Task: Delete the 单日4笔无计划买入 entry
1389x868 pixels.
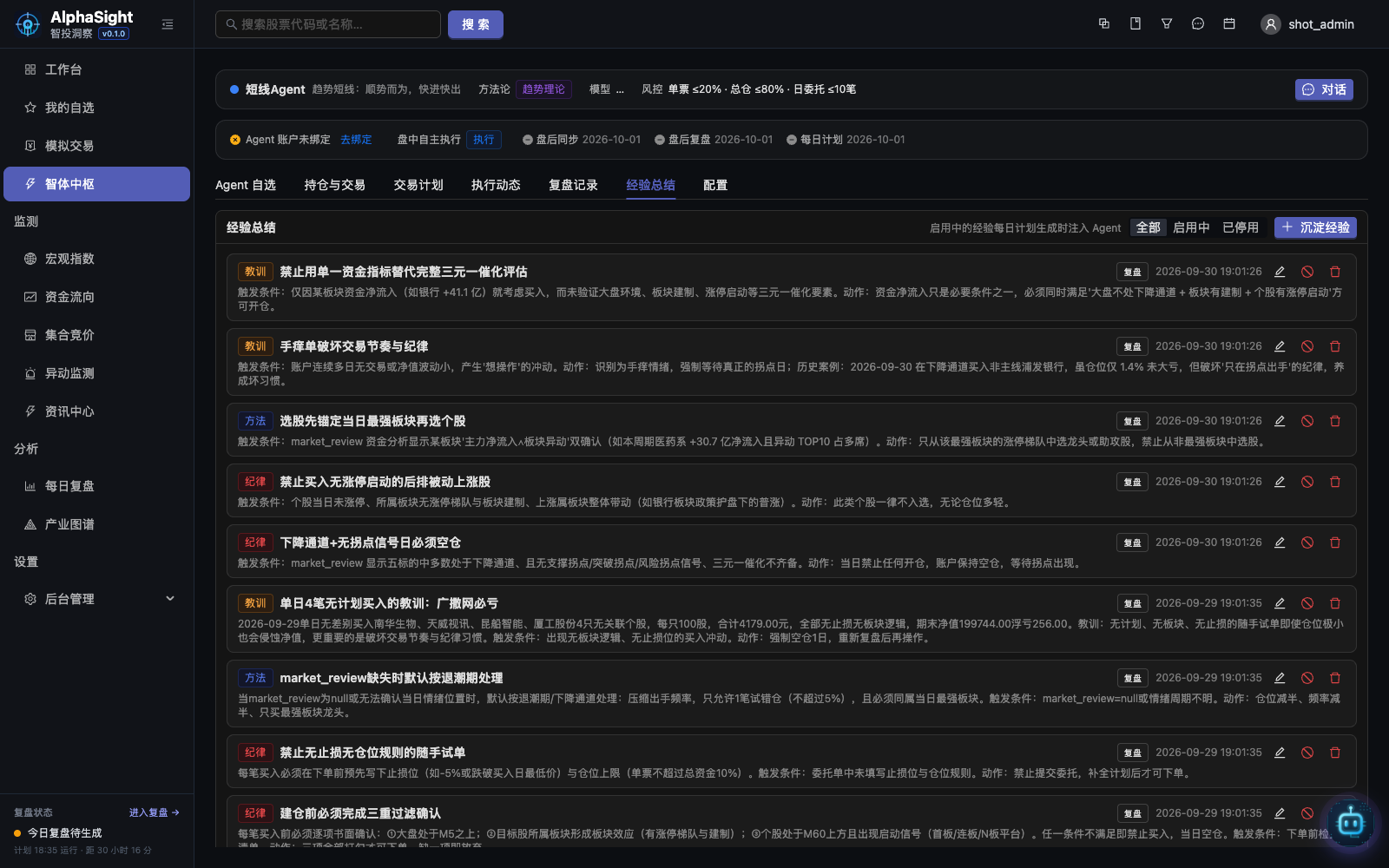Action: tap(1335, 603)
